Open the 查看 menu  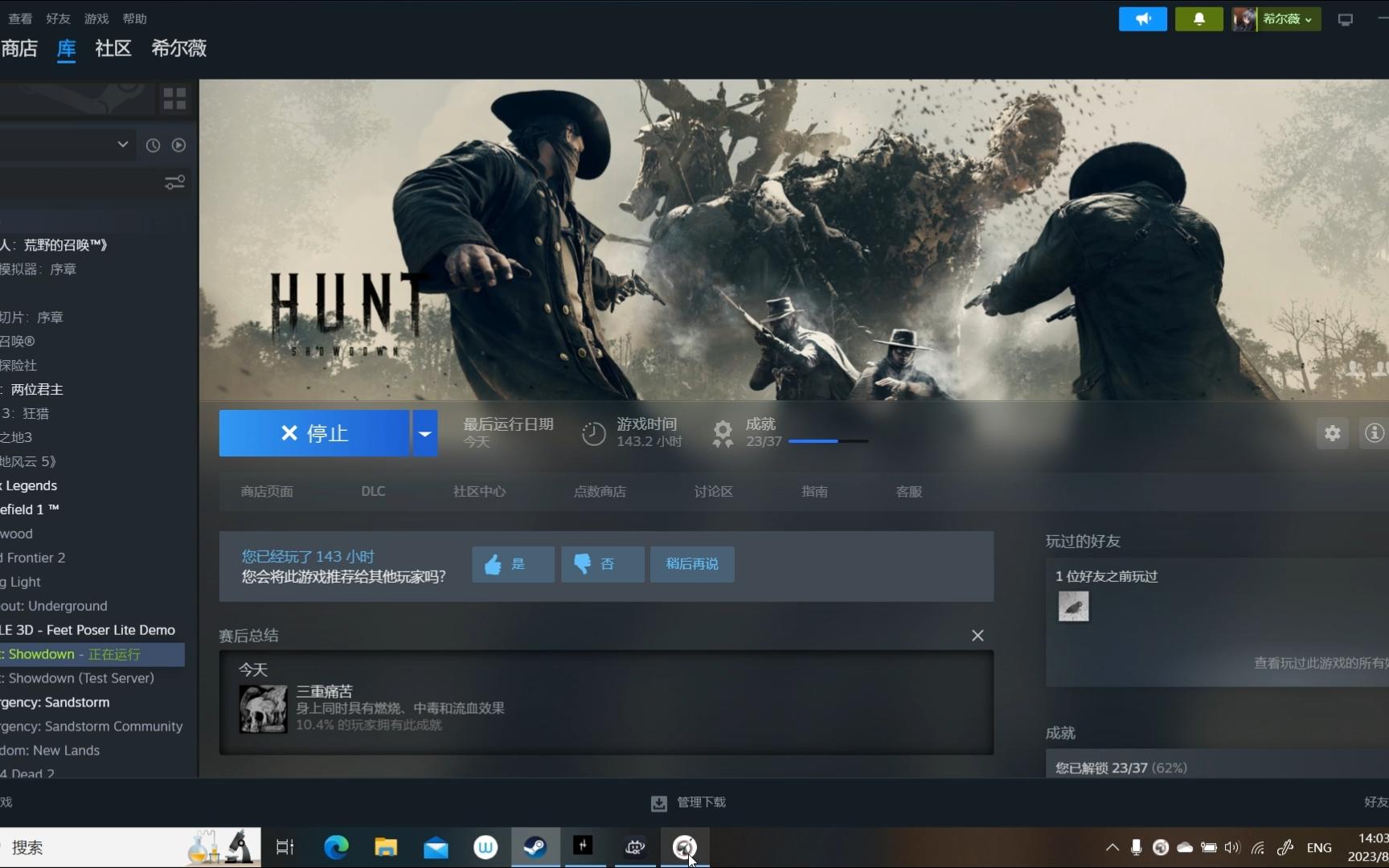tap(20, 18)
